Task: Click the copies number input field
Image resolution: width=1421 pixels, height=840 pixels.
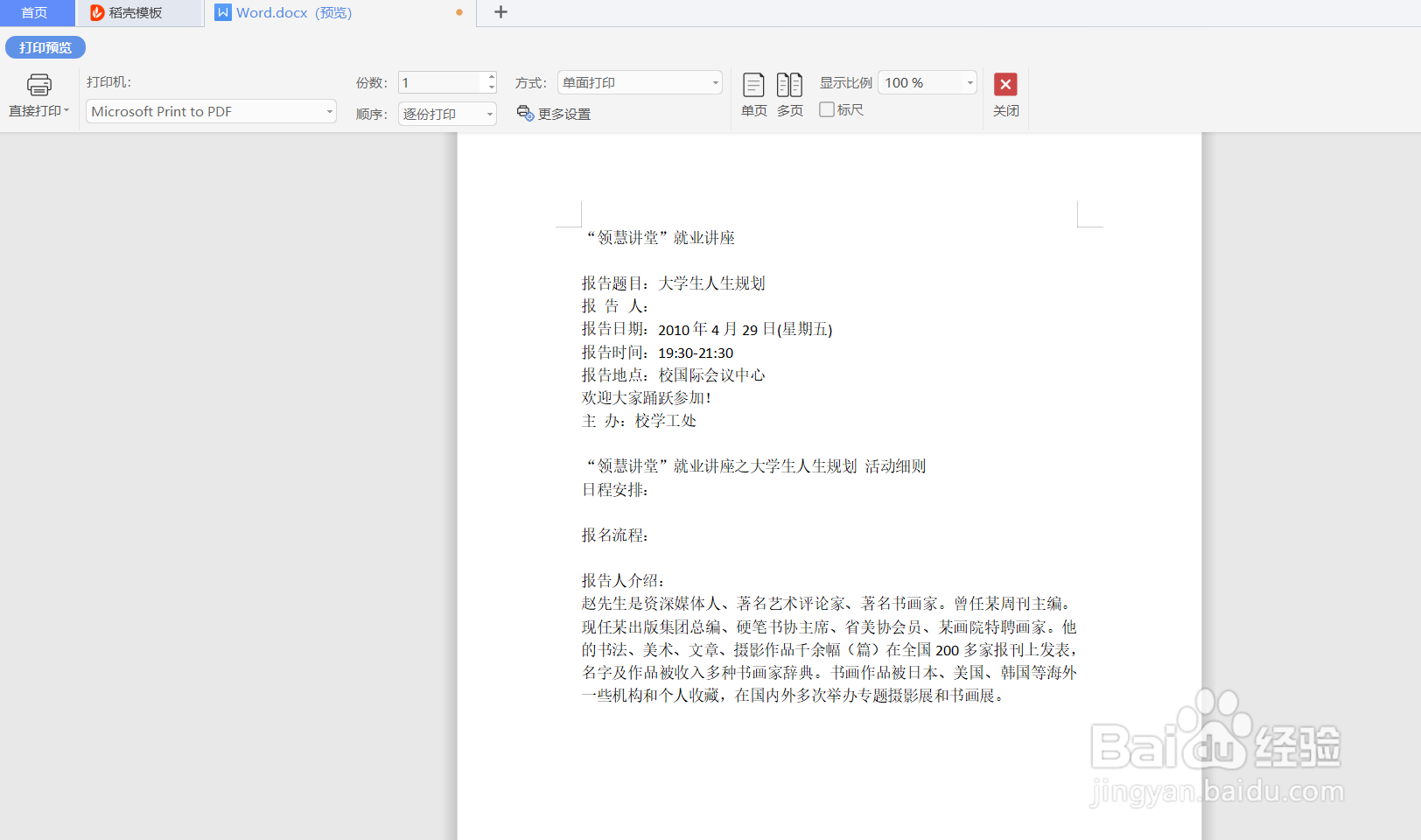Action: coord(442,82)
